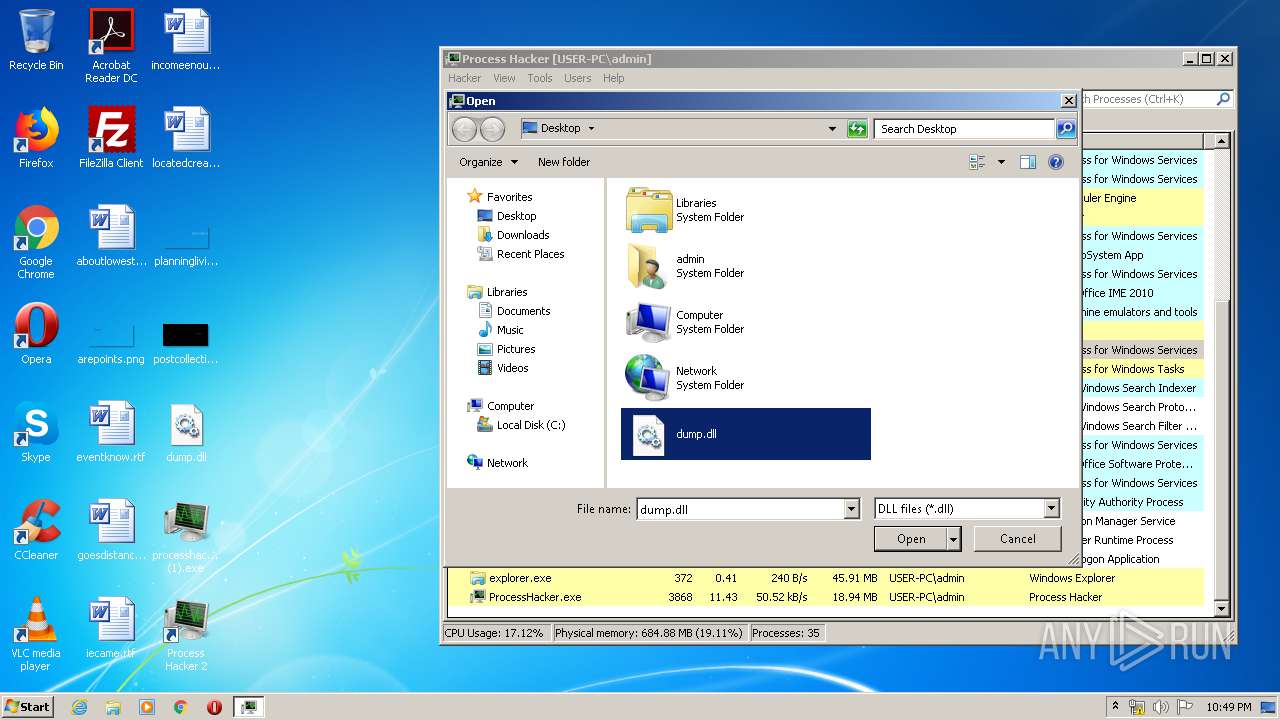The width and height of the screenshot is (1280, 720).
Task: Click the Start button
Action: tap(28, 707)
